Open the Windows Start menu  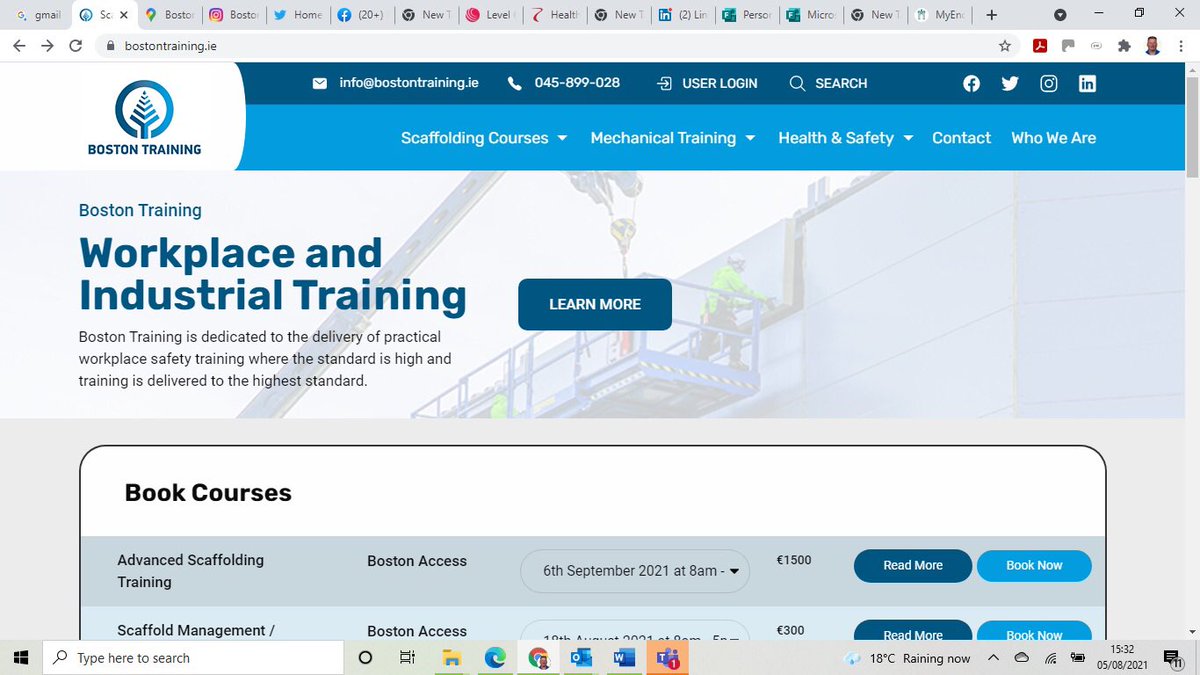20,658
